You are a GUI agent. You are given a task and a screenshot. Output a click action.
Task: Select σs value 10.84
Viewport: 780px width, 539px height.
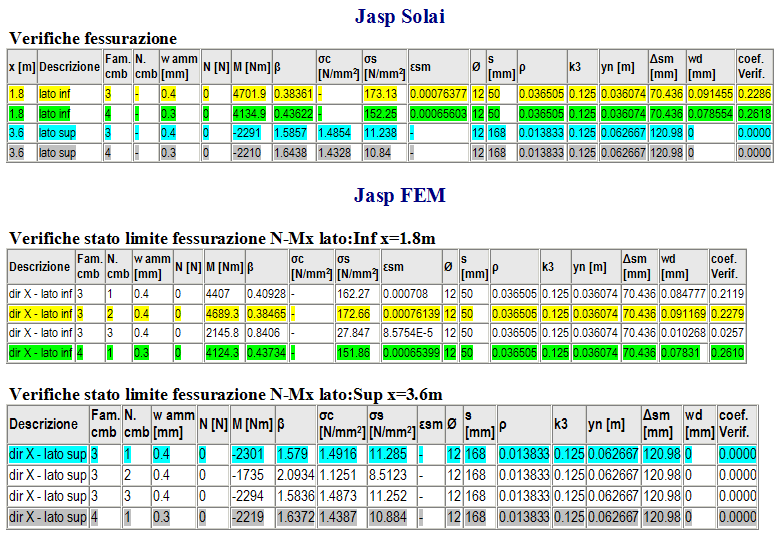377,153
